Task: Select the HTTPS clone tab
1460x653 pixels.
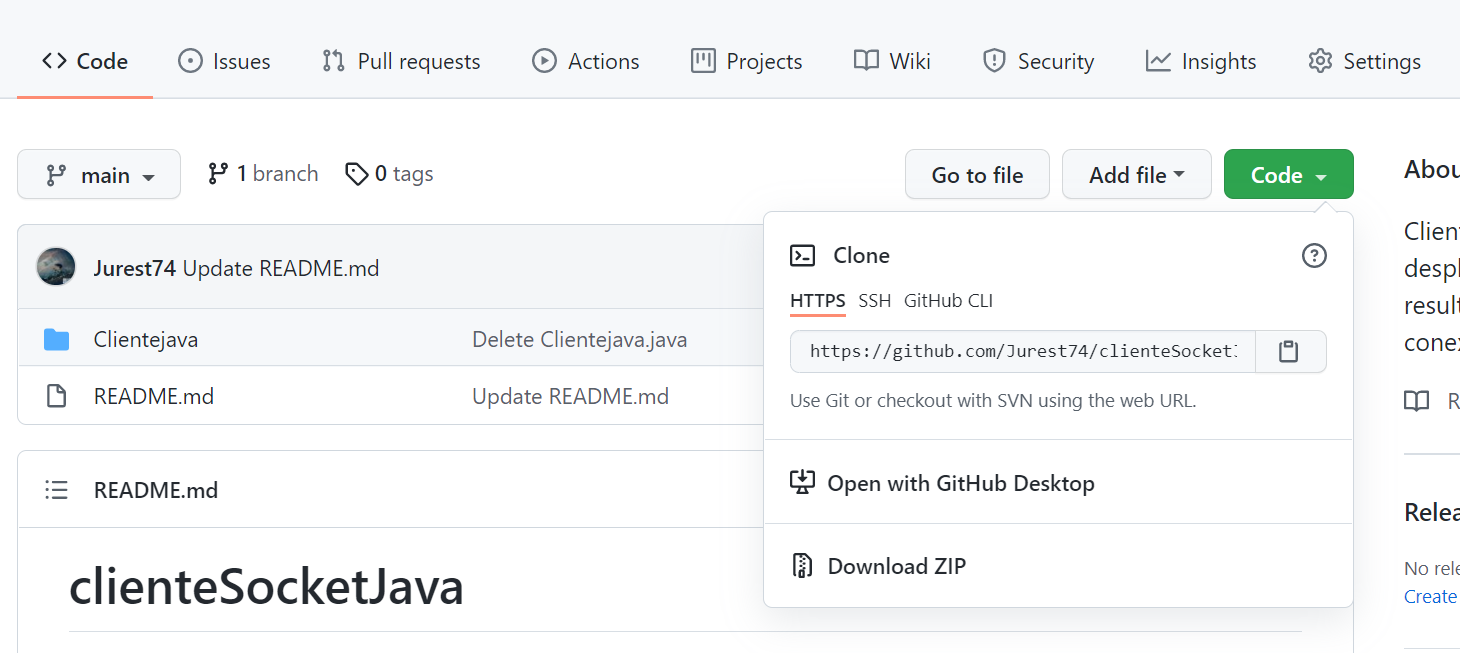Action: tap(818, 301)
